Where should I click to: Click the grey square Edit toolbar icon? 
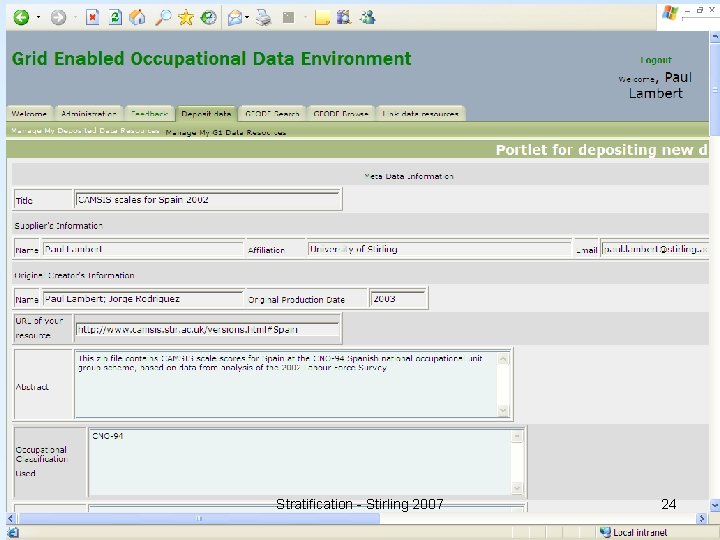click(x=288, y=18)
